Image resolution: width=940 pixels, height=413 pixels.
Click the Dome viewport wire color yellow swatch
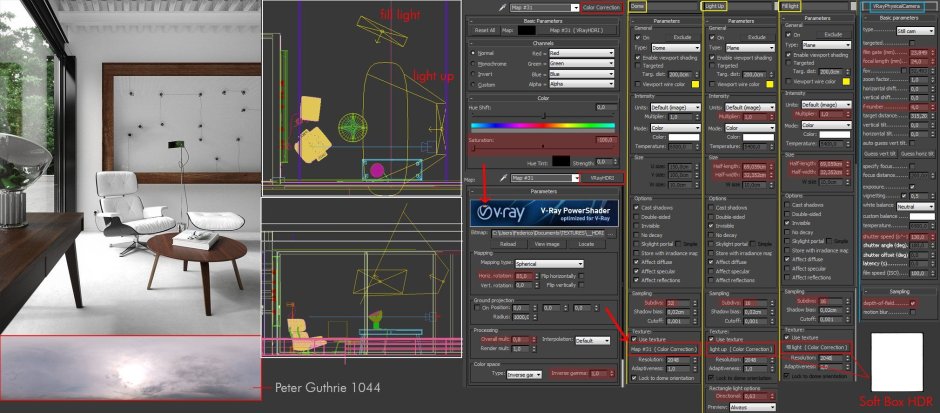tap(695, 85)
